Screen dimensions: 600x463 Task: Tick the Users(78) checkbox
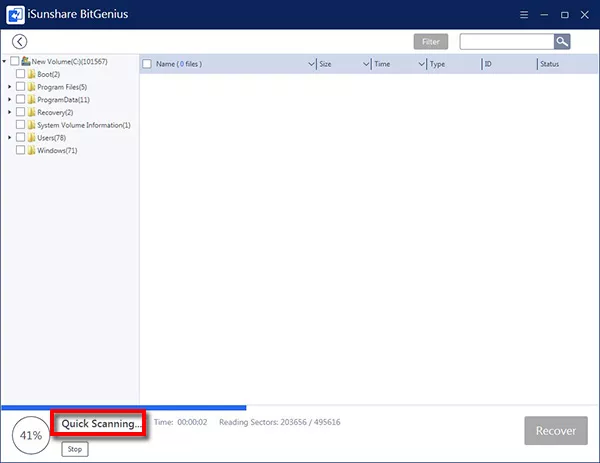(x=20, y=137)
